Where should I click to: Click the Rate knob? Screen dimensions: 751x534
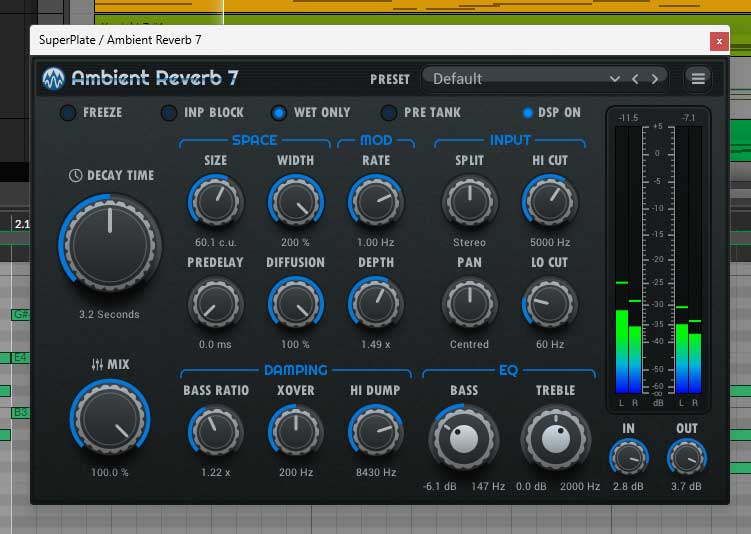376,201
